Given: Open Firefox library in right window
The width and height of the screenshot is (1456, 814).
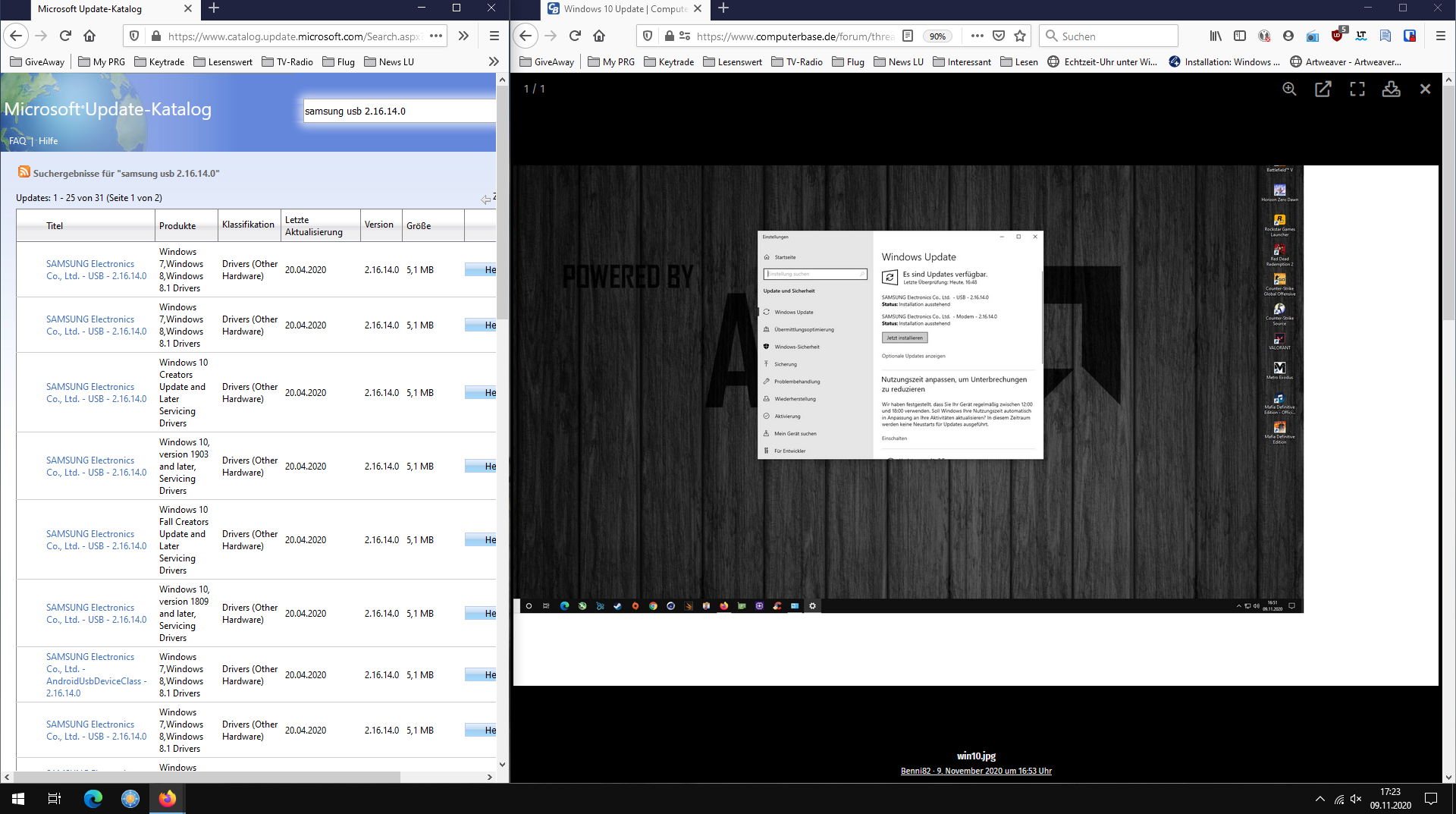Looking at the screenshot, I should [x=1216, y=36].
